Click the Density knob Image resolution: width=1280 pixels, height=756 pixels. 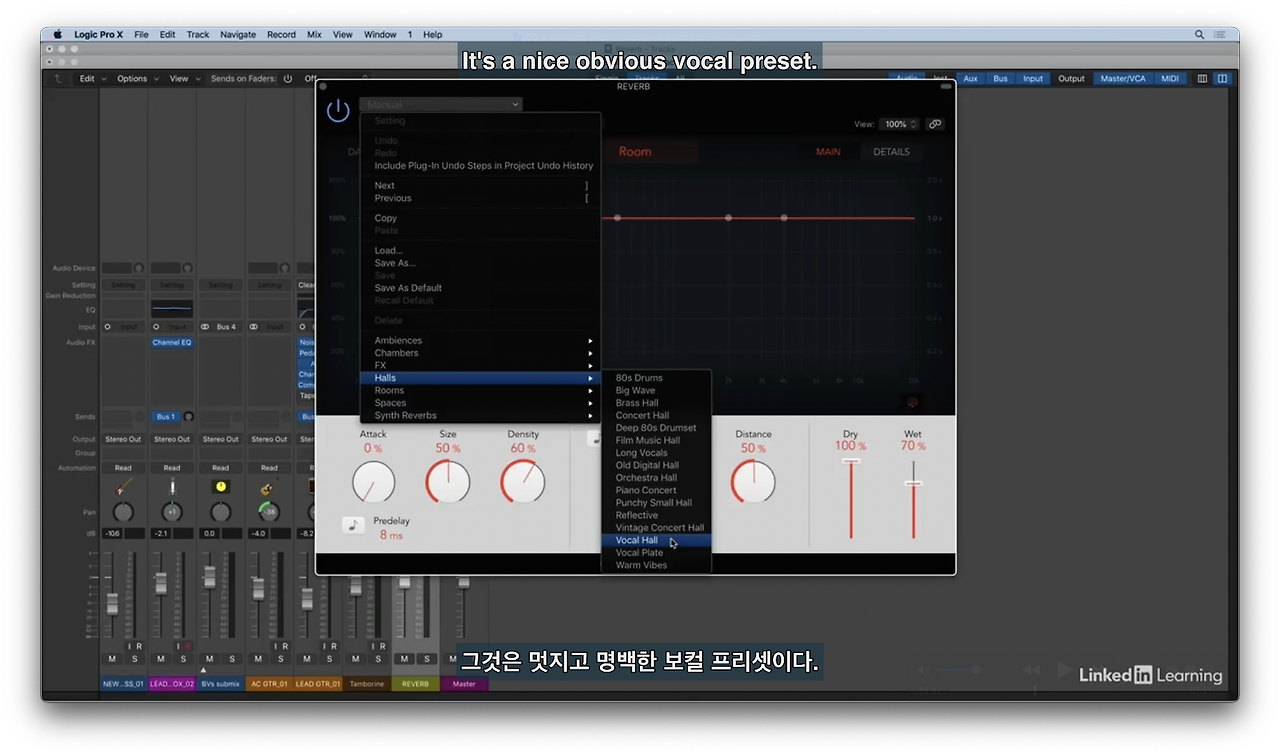pos(523,483)
